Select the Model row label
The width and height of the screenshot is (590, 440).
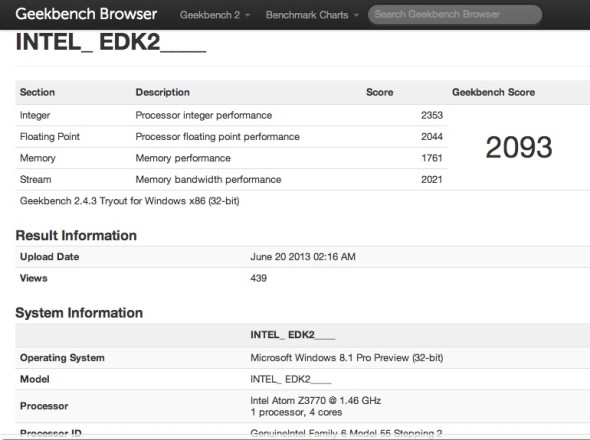click(x=35, y=379)
